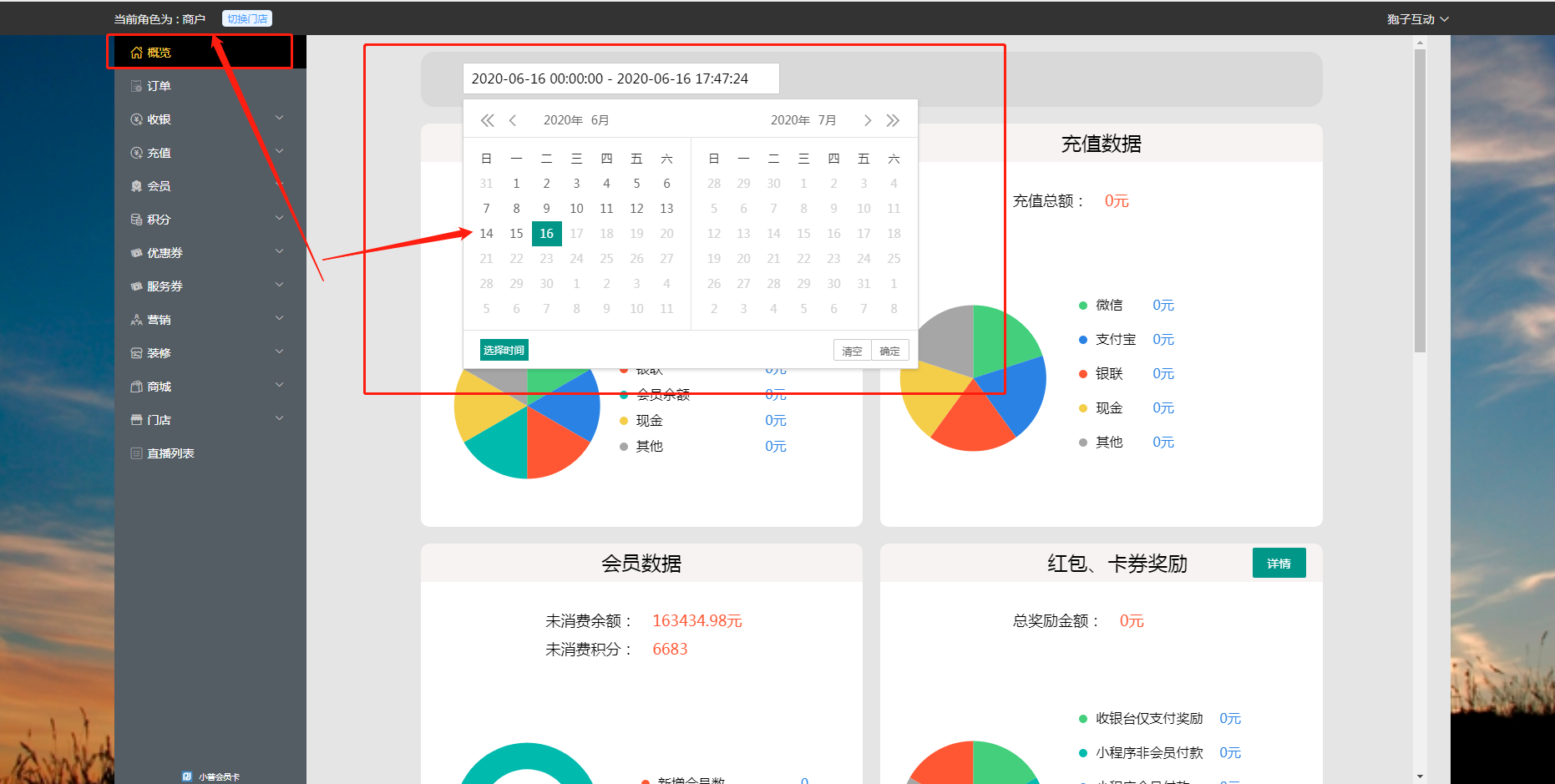Click the blue 支付宝 legend dot in 充值数据

1083,340
